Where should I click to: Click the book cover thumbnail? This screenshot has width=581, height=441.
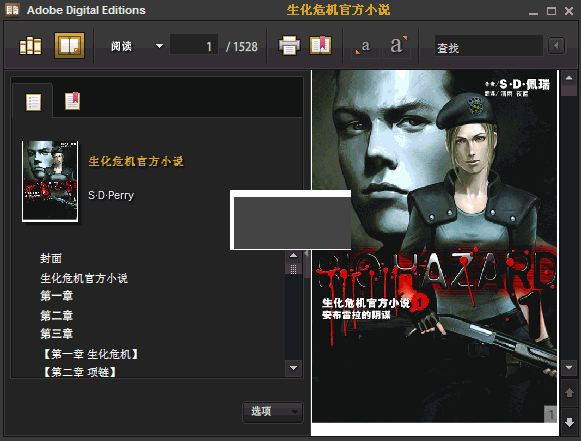click(x=50, y=181)
